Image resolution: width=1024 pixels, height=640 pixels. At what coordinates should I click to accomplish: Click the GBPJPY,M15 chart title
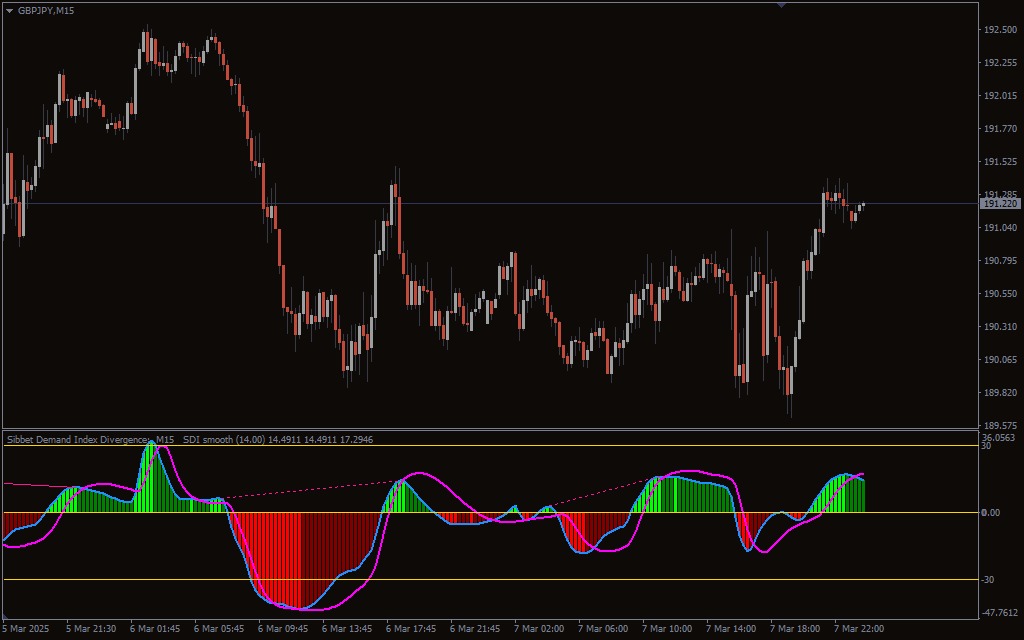[x=46, y=10]
